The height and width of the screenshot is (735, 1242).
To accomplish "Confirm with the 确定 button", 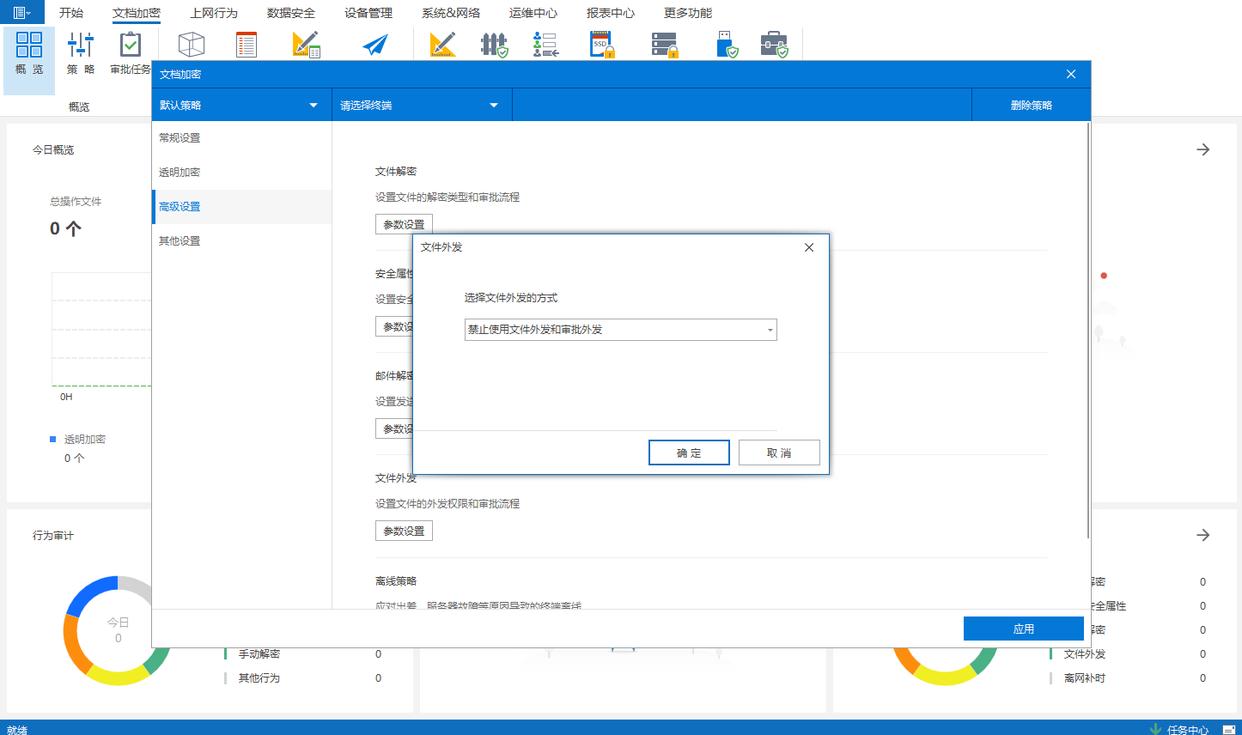I will click(689, 452).
